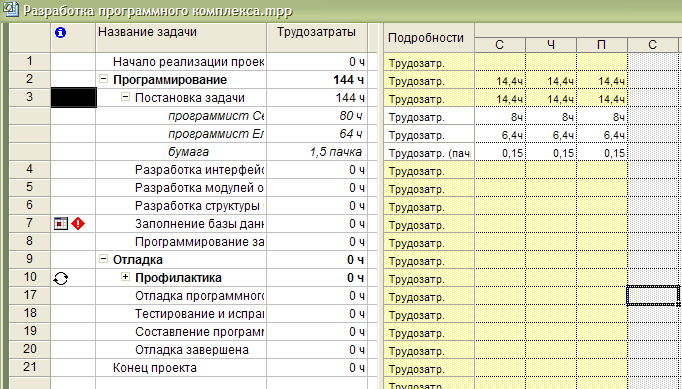Screen dimensions: 682x389
Task: Select row number 3 header
Action: 30,97
